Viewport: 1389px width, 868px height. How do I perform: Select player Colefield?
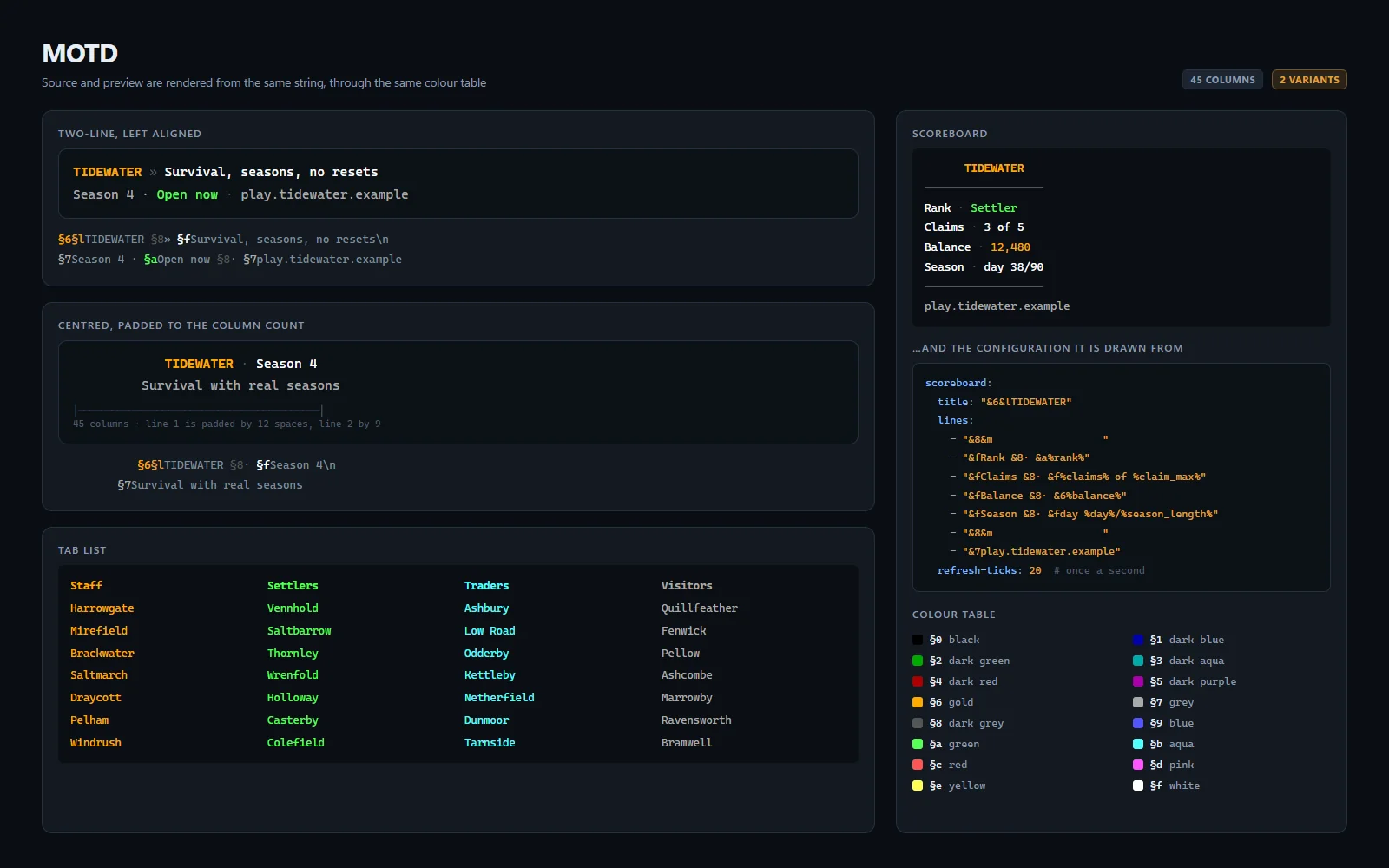[296, 743]
